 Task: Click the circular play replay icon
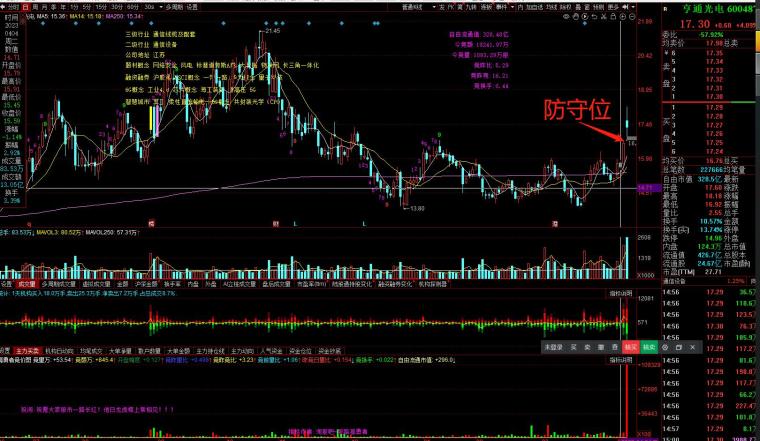[585, 16]
